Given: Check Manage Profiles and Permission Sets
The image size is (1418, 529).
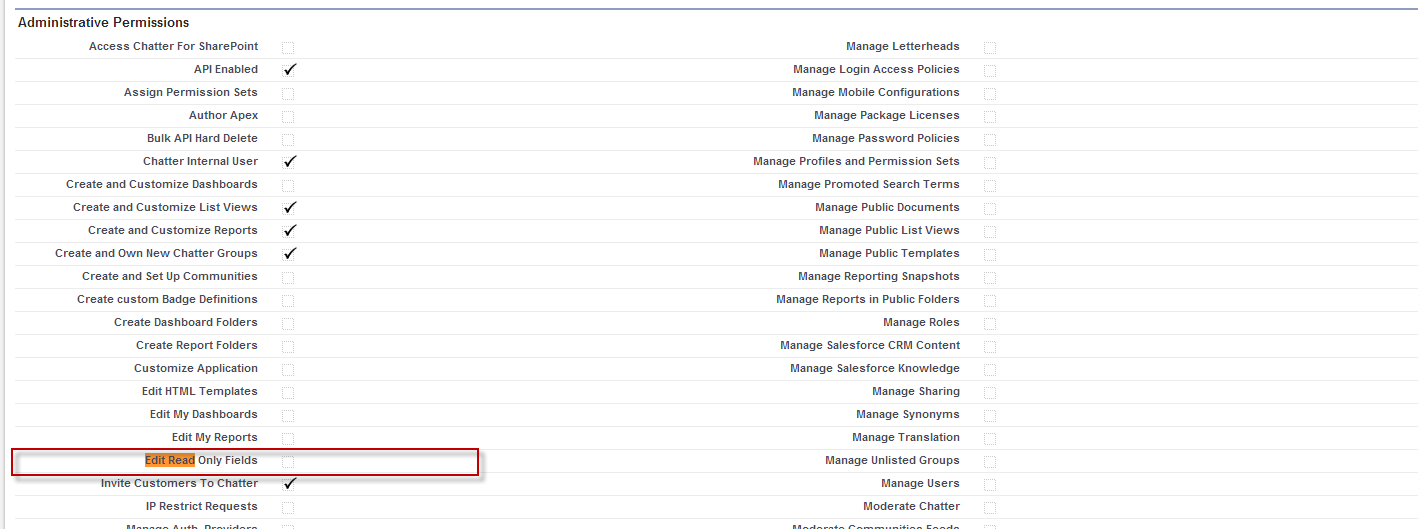Looking at the screenshot, I should (990, 162).
